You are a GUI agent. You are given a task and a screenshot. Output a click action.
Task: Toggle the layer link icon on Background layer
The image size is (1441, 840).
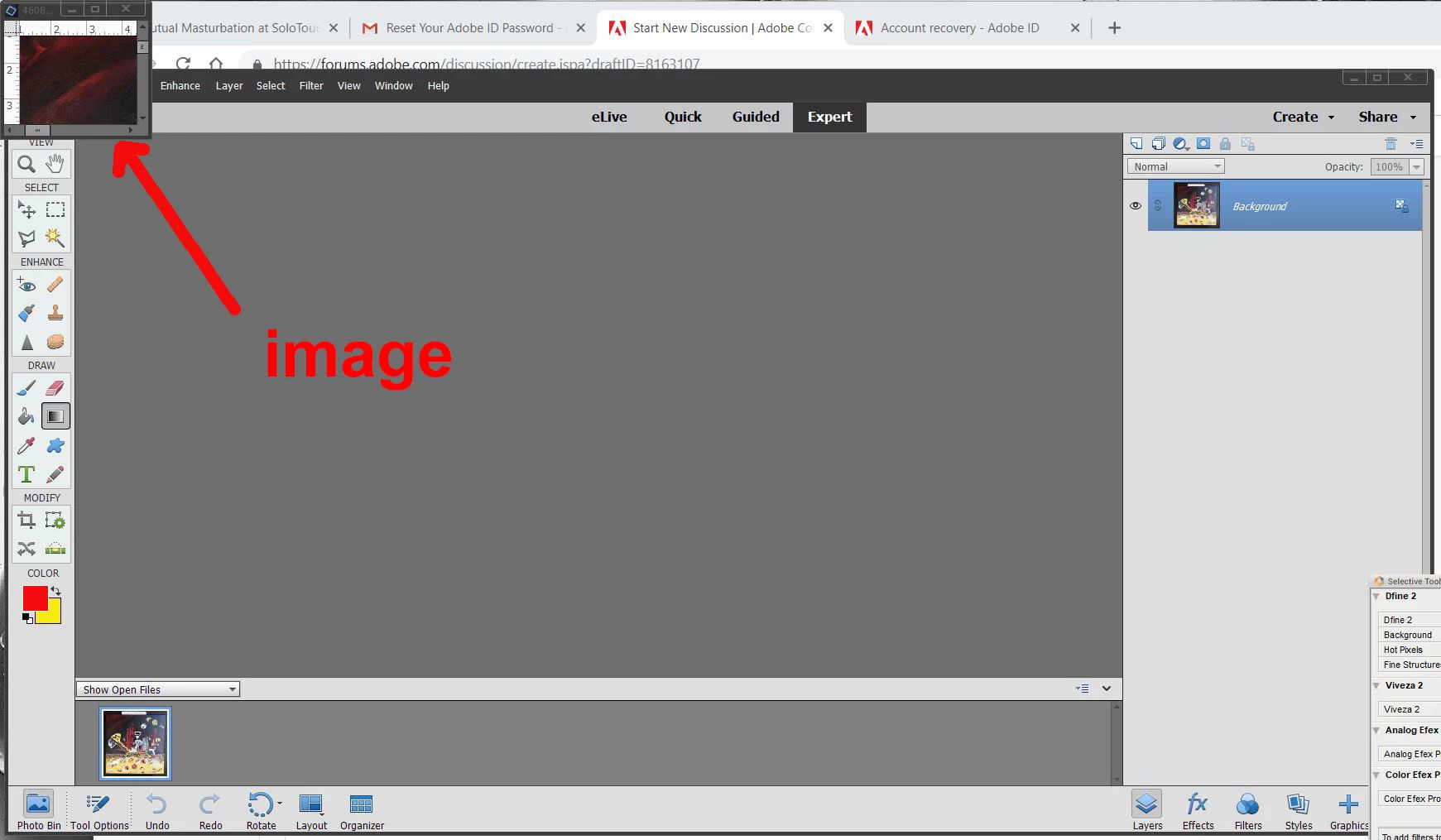pos(1158,206)
